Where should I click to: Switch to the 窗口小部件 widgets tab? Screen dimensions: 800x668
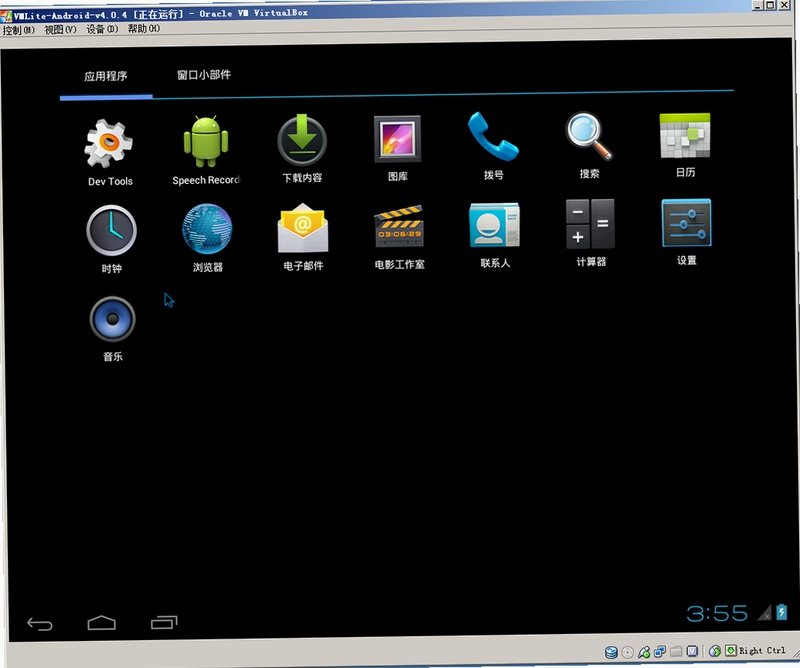coord(204,75)
